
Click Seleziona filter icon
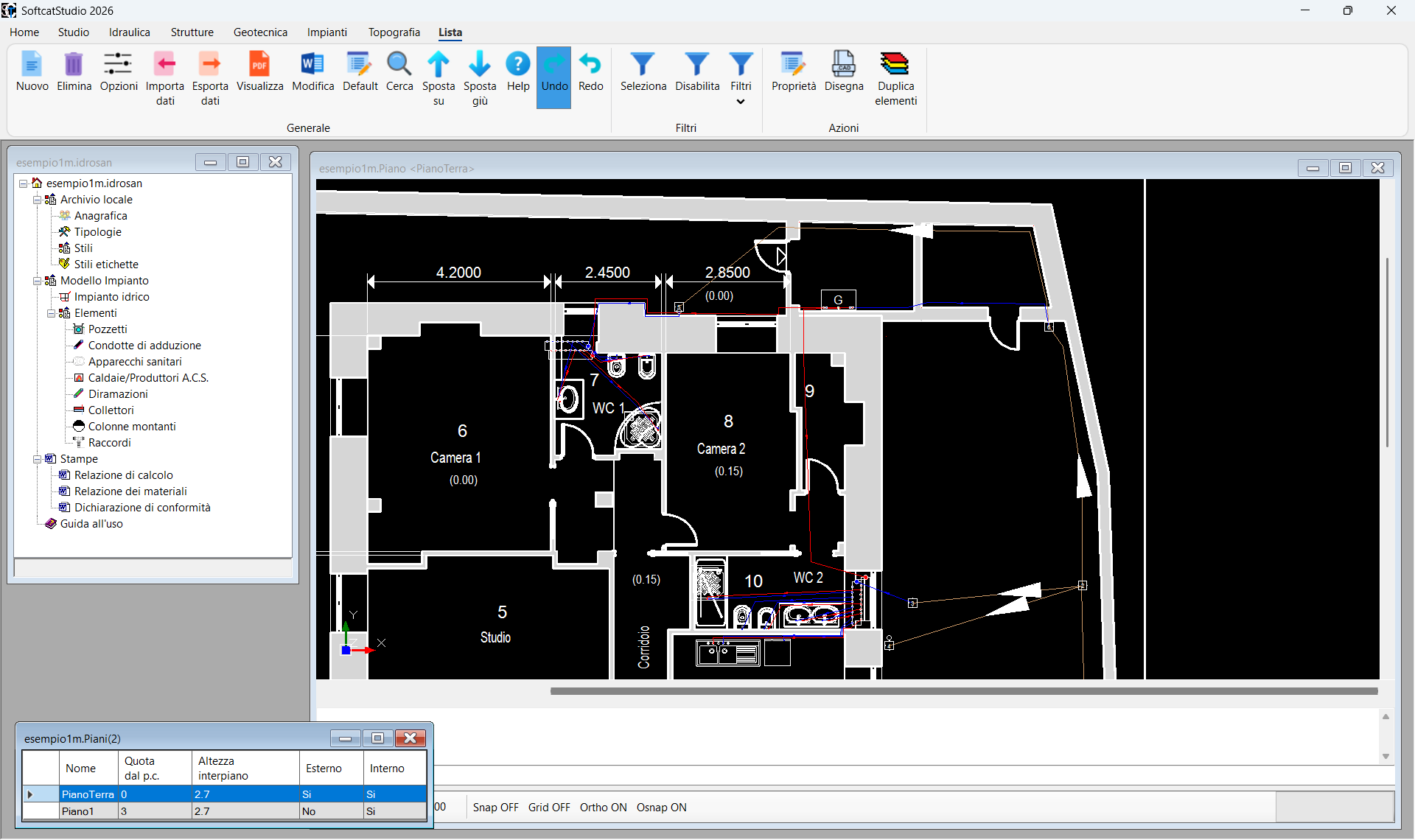643,65
